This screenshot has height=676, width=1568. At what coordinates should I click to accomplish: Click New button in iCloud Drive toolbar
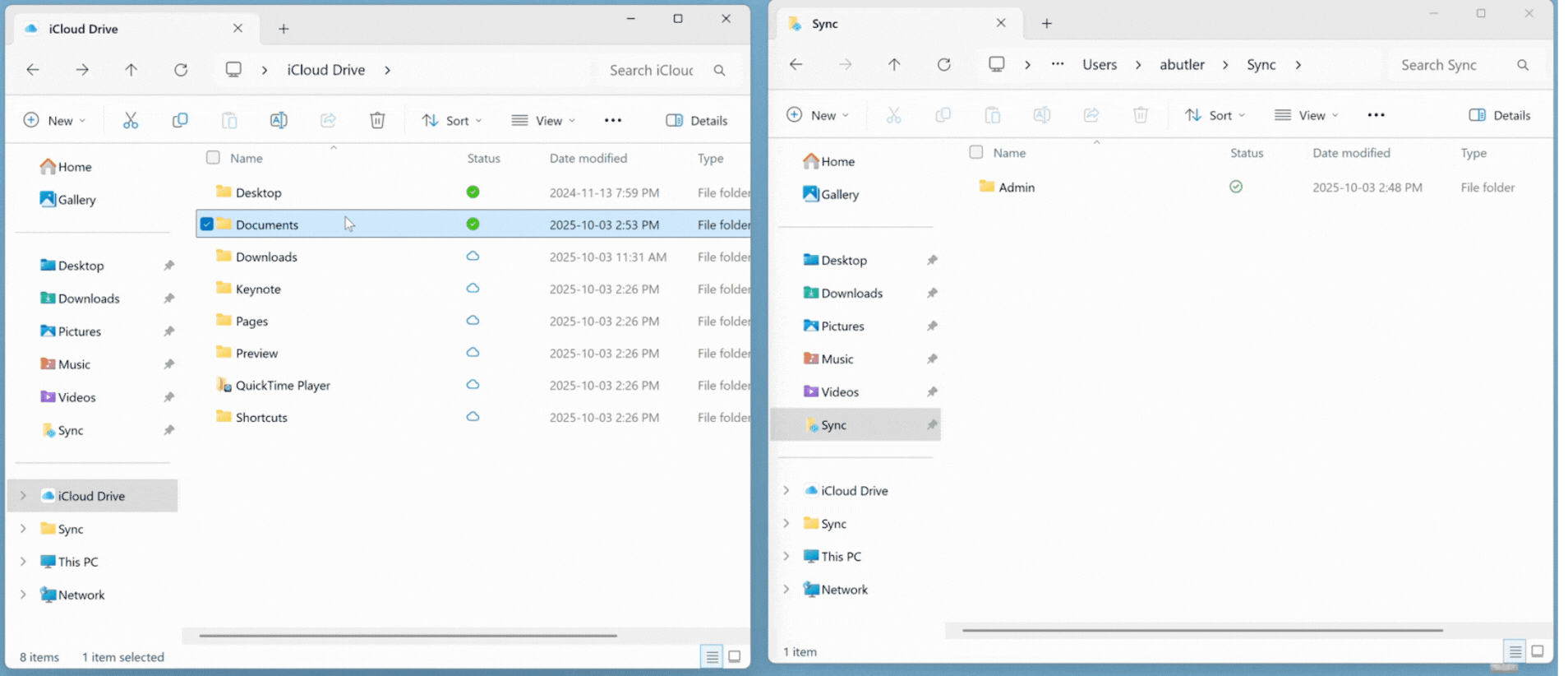[54, 121]
